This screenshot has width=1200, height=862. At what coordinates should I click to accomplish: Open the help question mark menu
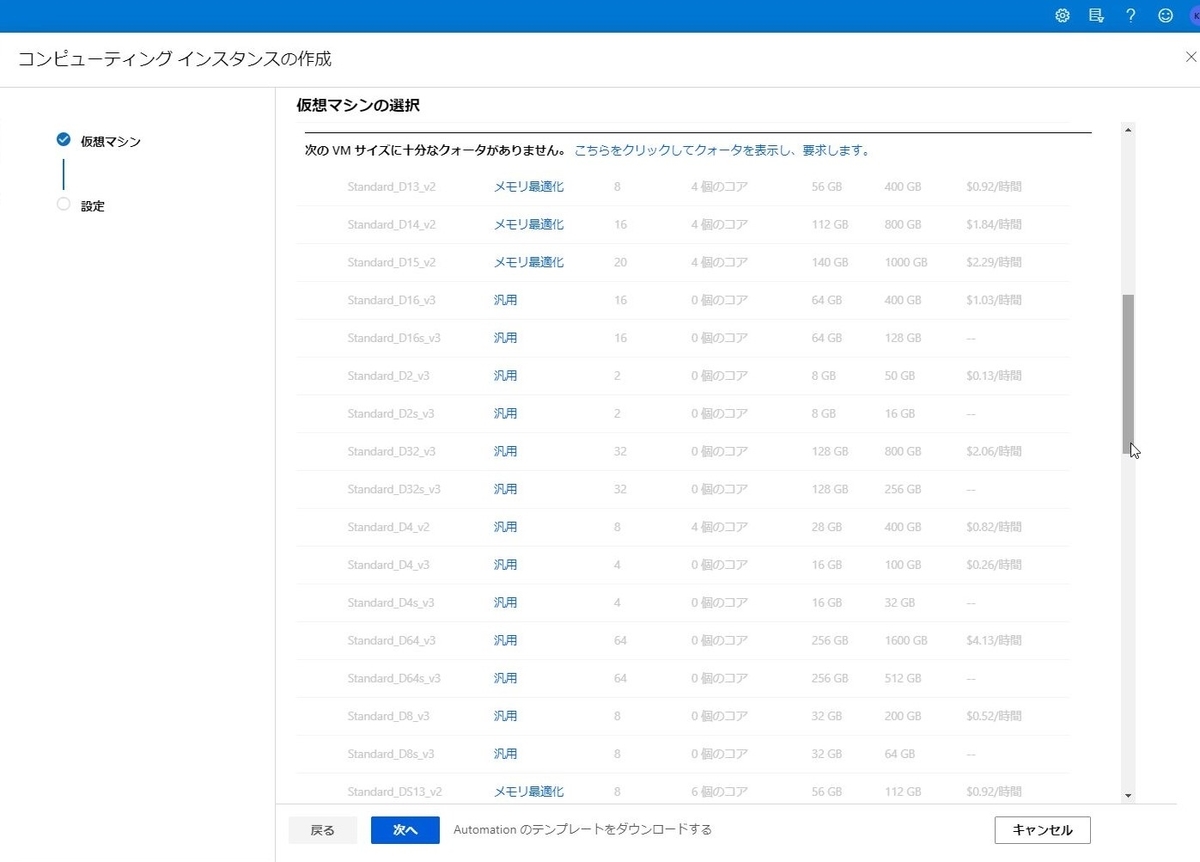pos(1130,15)
